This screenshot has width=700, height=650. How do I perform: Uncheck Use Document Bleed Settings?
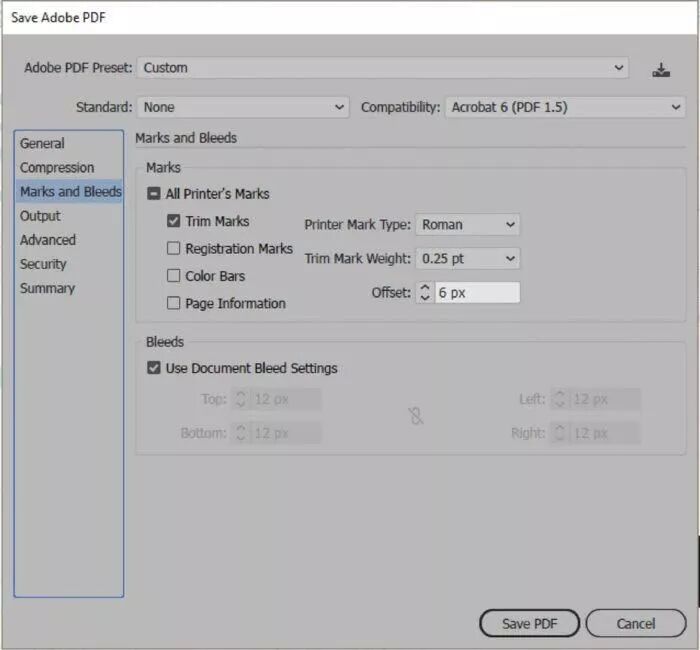154,368
